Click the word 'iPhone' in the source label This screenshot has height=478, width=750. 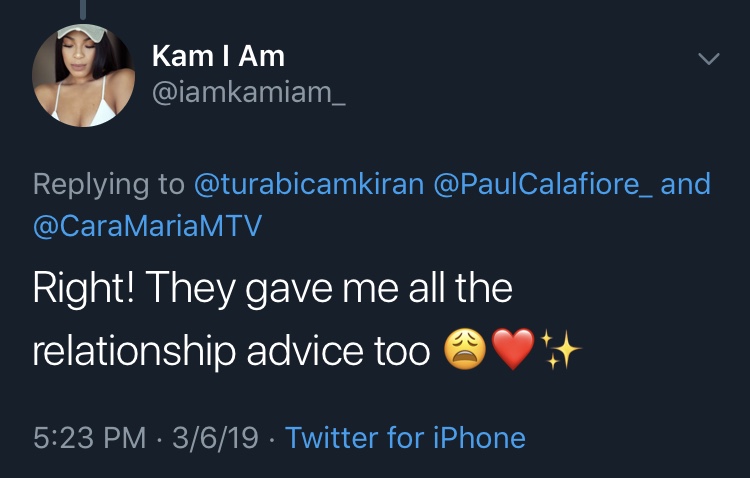tap(479, 437)
